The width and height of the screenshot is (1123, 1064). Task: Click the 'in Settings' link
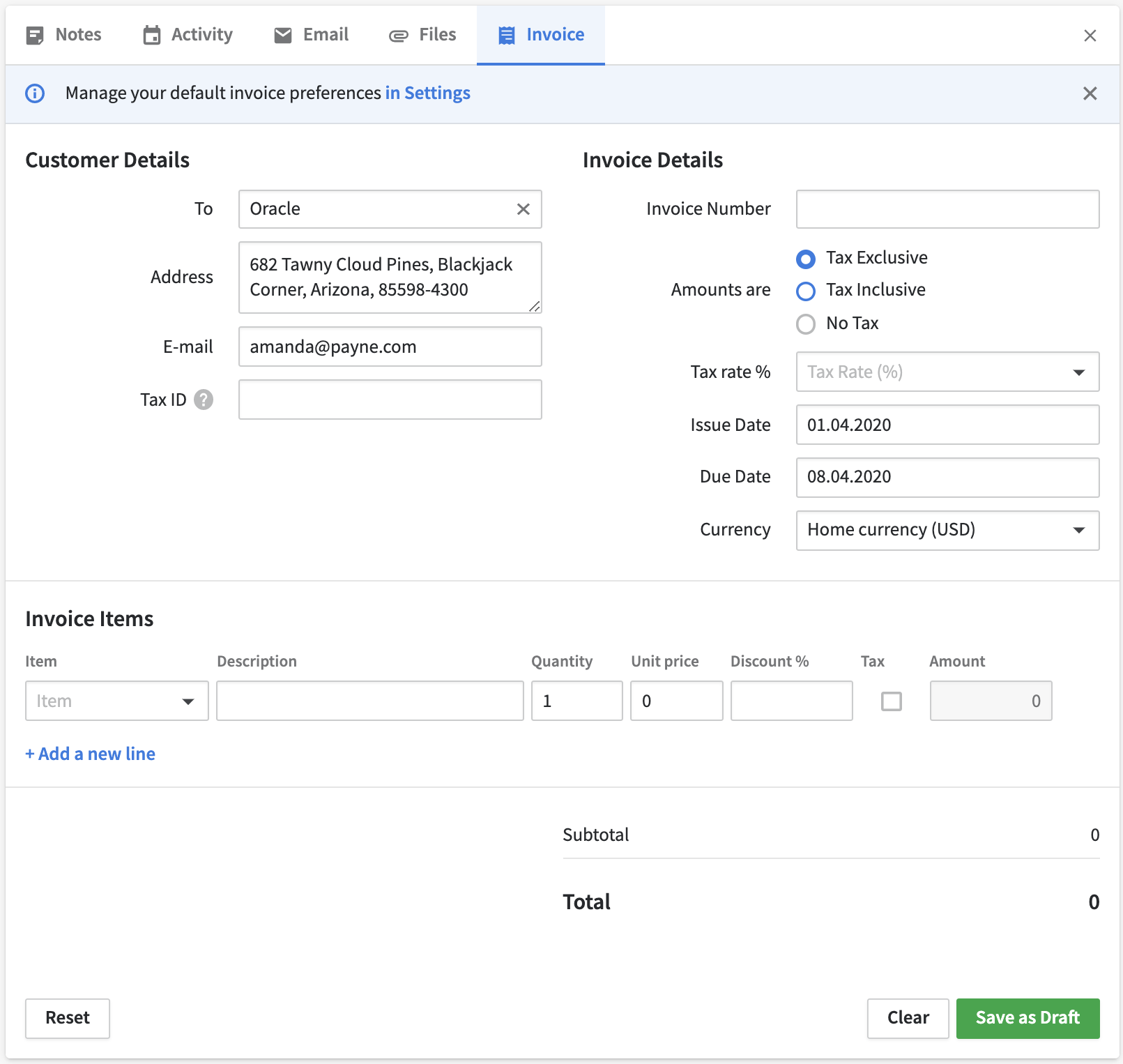point(427,93)
